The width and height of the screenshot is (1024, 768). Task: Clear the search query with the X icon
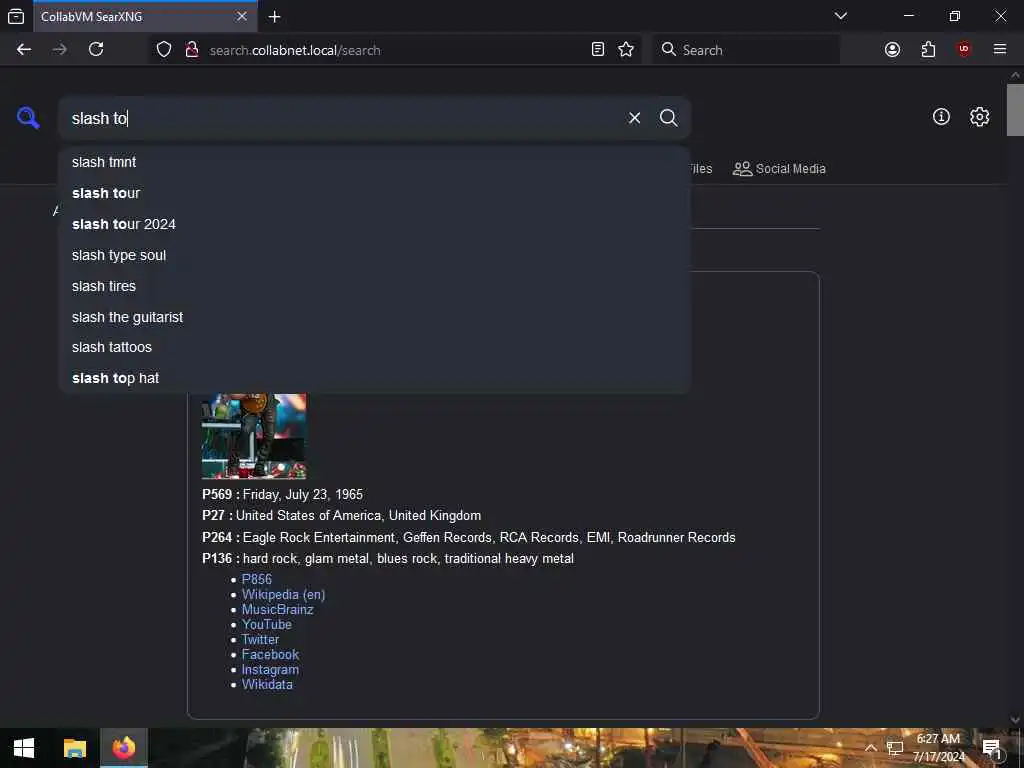point(634,118)
